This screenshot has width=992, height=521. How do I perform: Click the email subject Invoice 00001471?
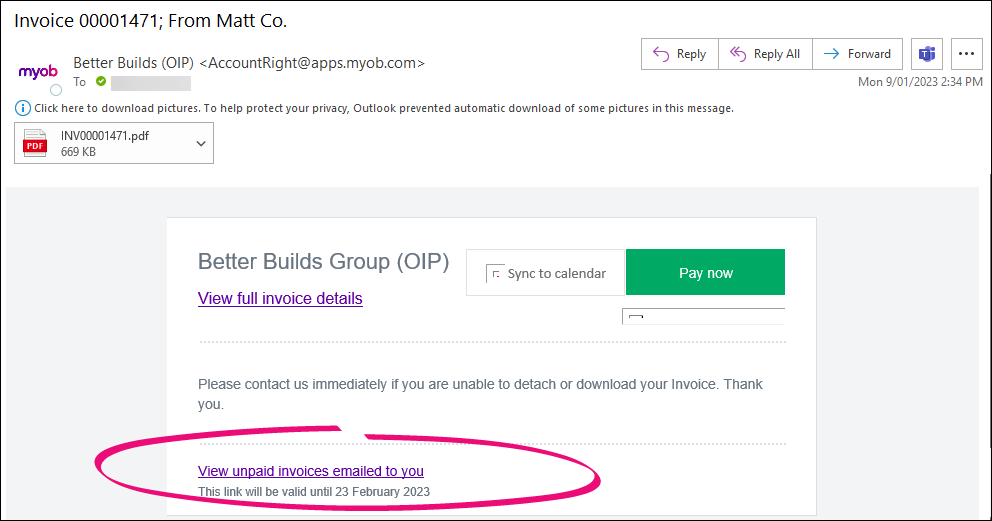point(151,21)
